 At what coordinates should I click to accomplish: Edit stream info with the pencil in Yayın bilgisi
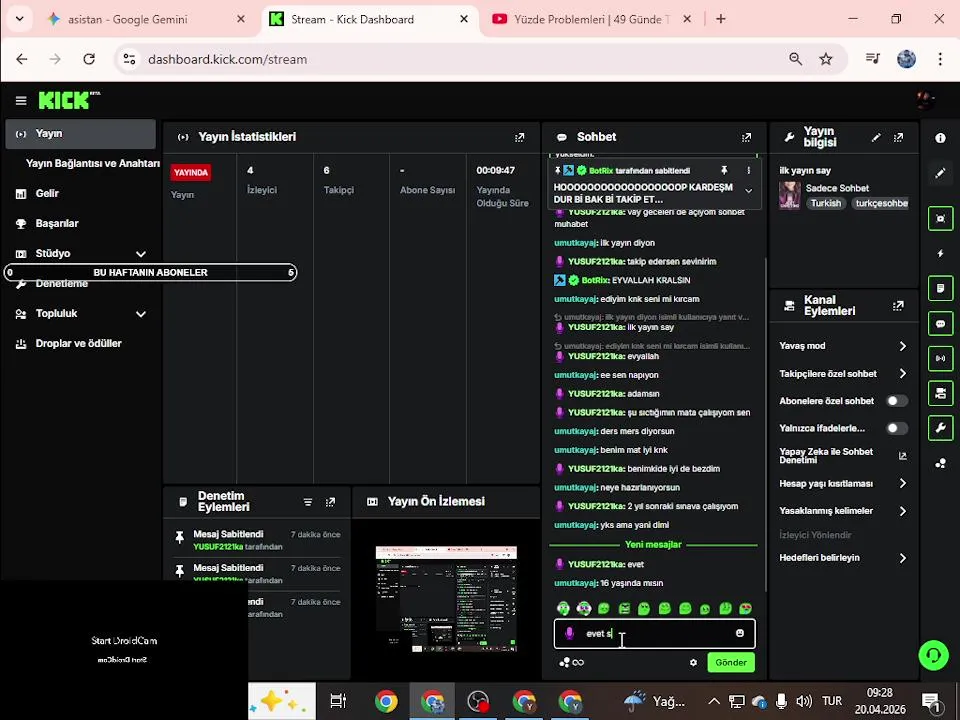[x=876, y=137]
